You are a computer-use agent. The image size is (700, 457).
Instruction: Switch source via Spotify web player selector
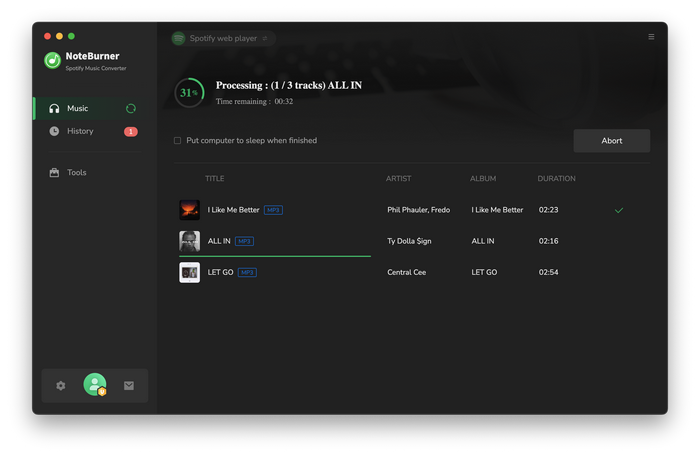coord(223,38)
